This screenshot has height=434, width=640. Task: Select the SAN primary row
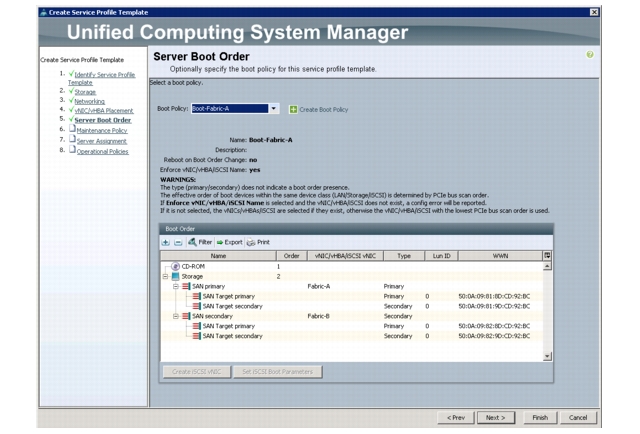[352, 286]
